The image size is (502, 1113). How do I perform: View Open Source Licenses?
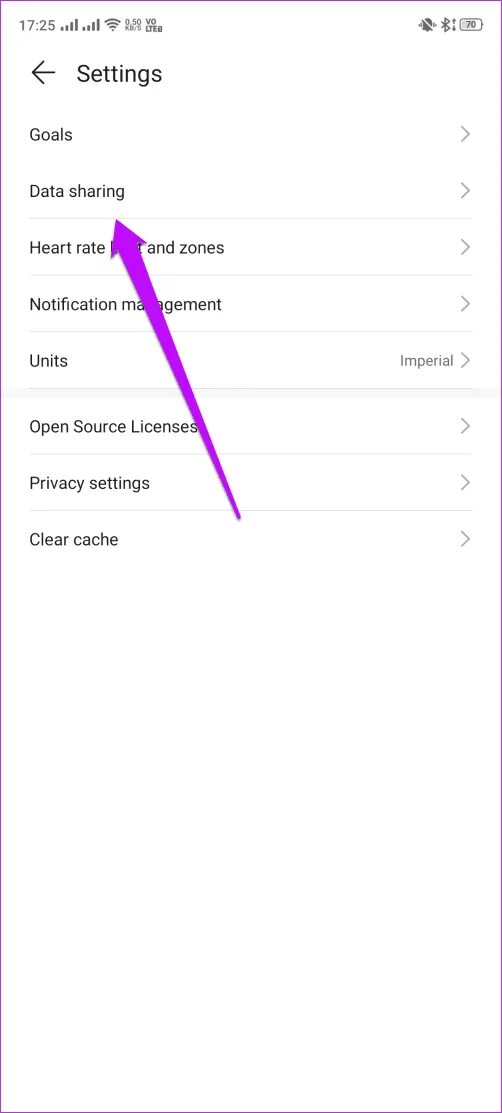point(251,426)
